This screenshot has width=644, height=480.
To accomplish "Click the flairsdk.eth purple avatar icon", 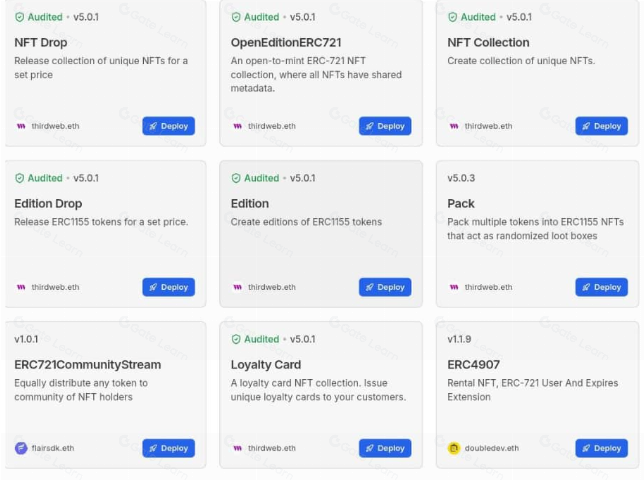I will [x=21, y=448].
